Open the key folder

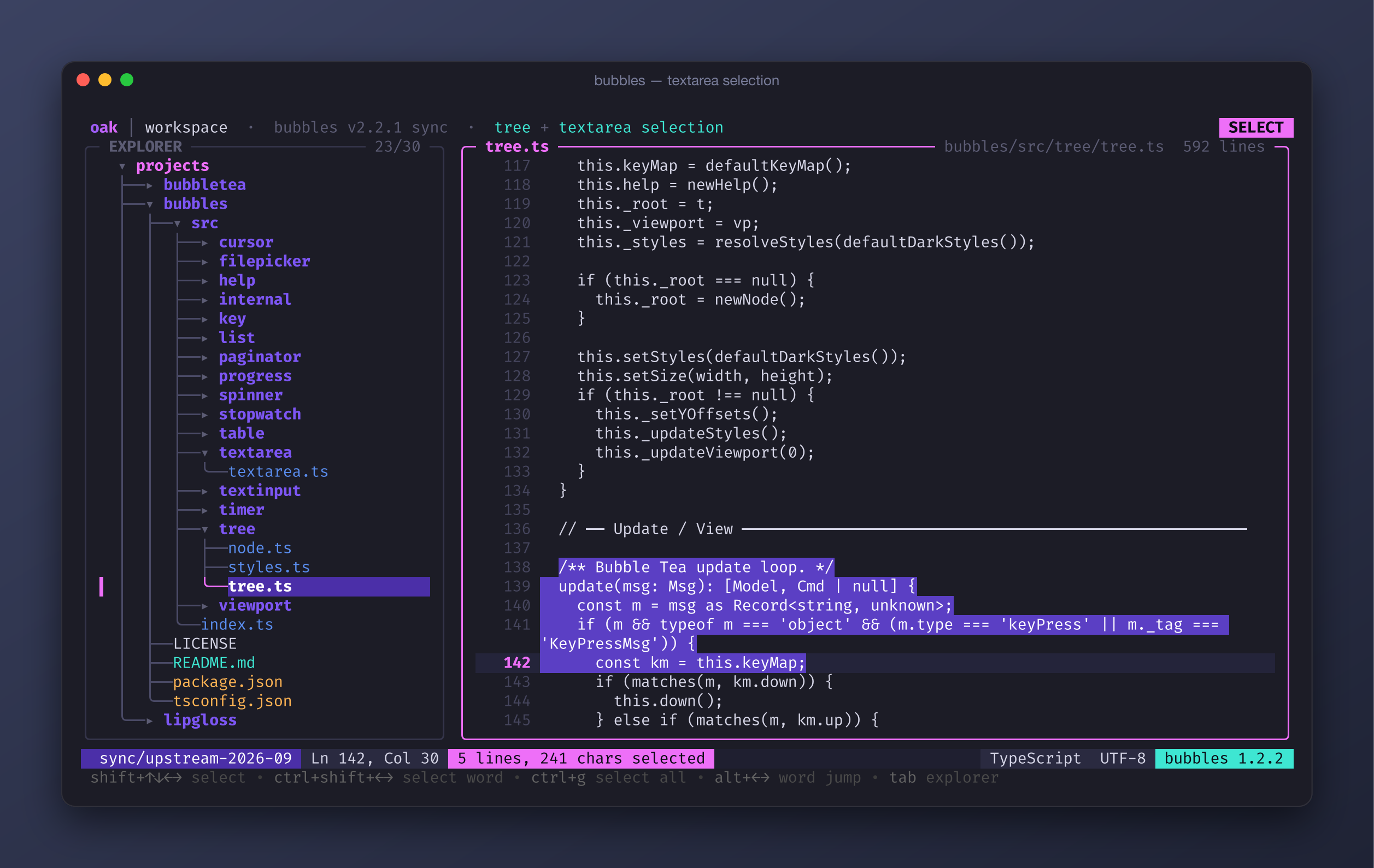[232, 319]
